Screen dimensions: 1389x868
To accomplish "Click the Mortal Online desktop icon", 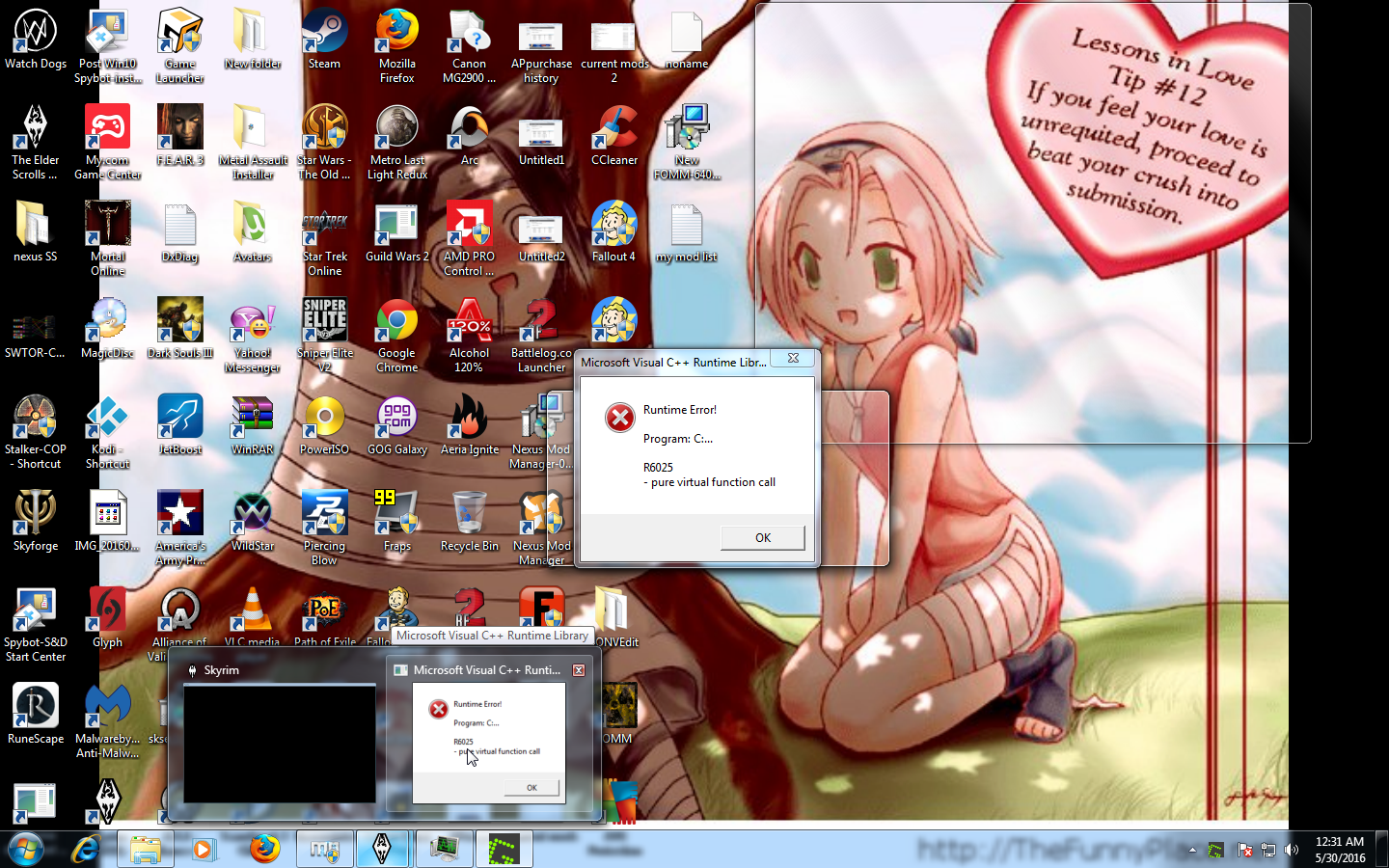I will point(108,239).
